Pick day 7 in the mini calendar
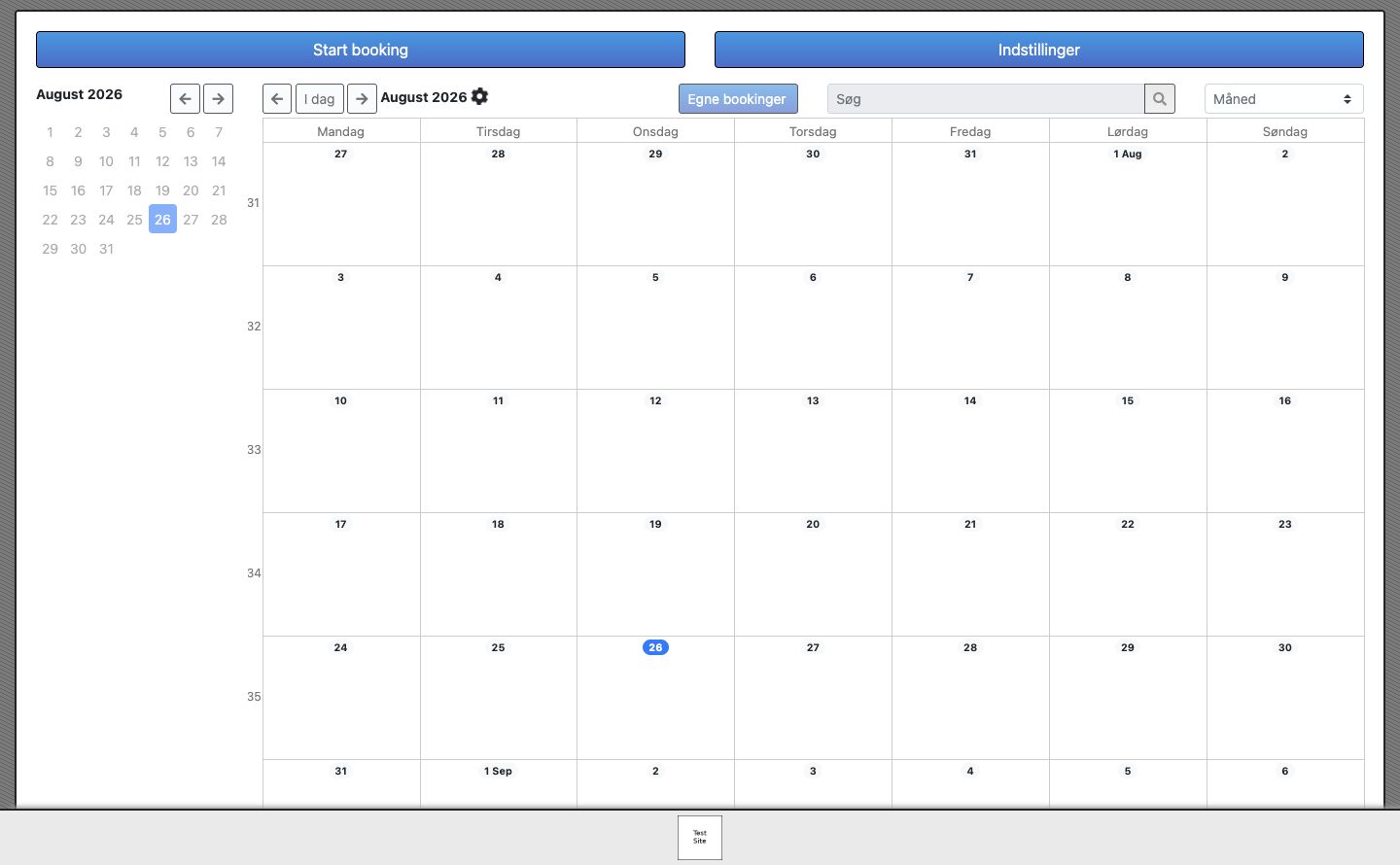The width and height of the screenshot is (1400, 865). (x=219, y=132)
